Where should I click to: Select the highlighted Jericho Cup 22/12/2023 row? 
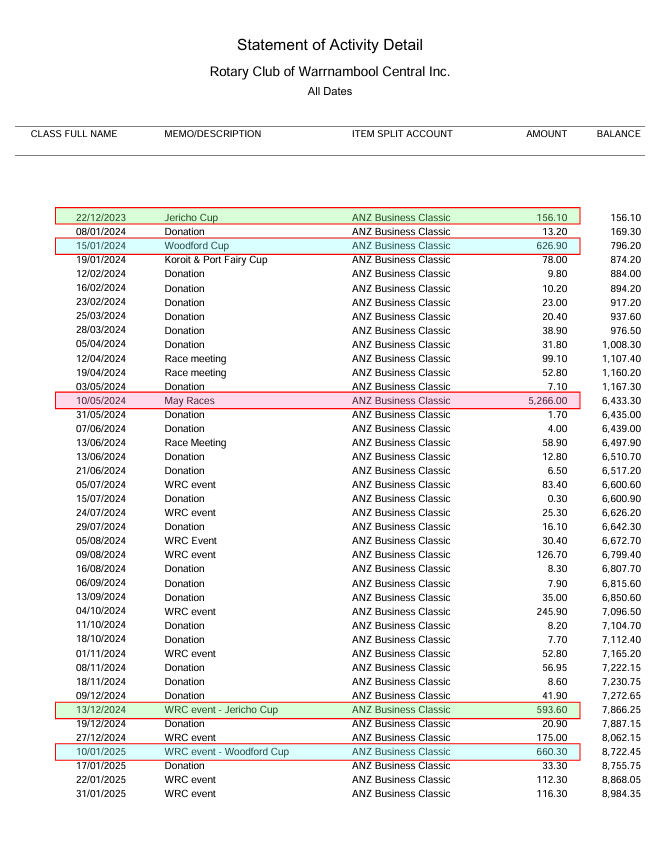(x=318, y=216)
